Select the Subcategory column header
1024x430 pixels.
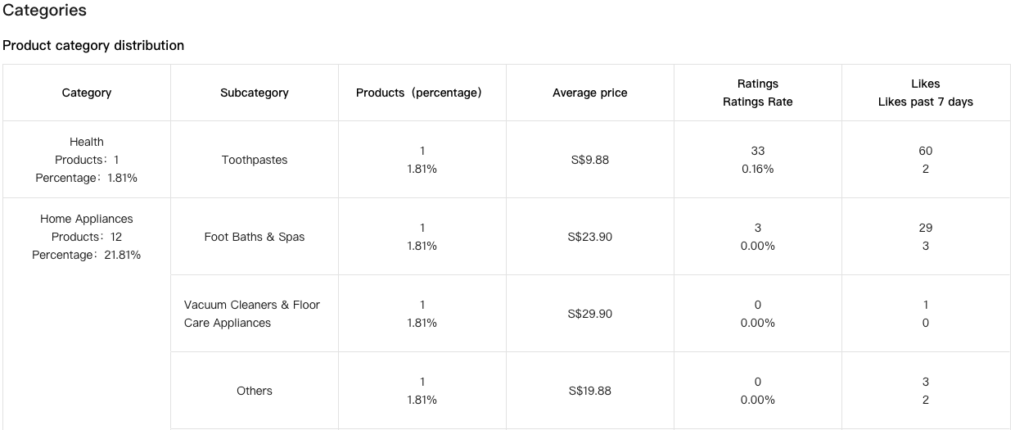254,93
